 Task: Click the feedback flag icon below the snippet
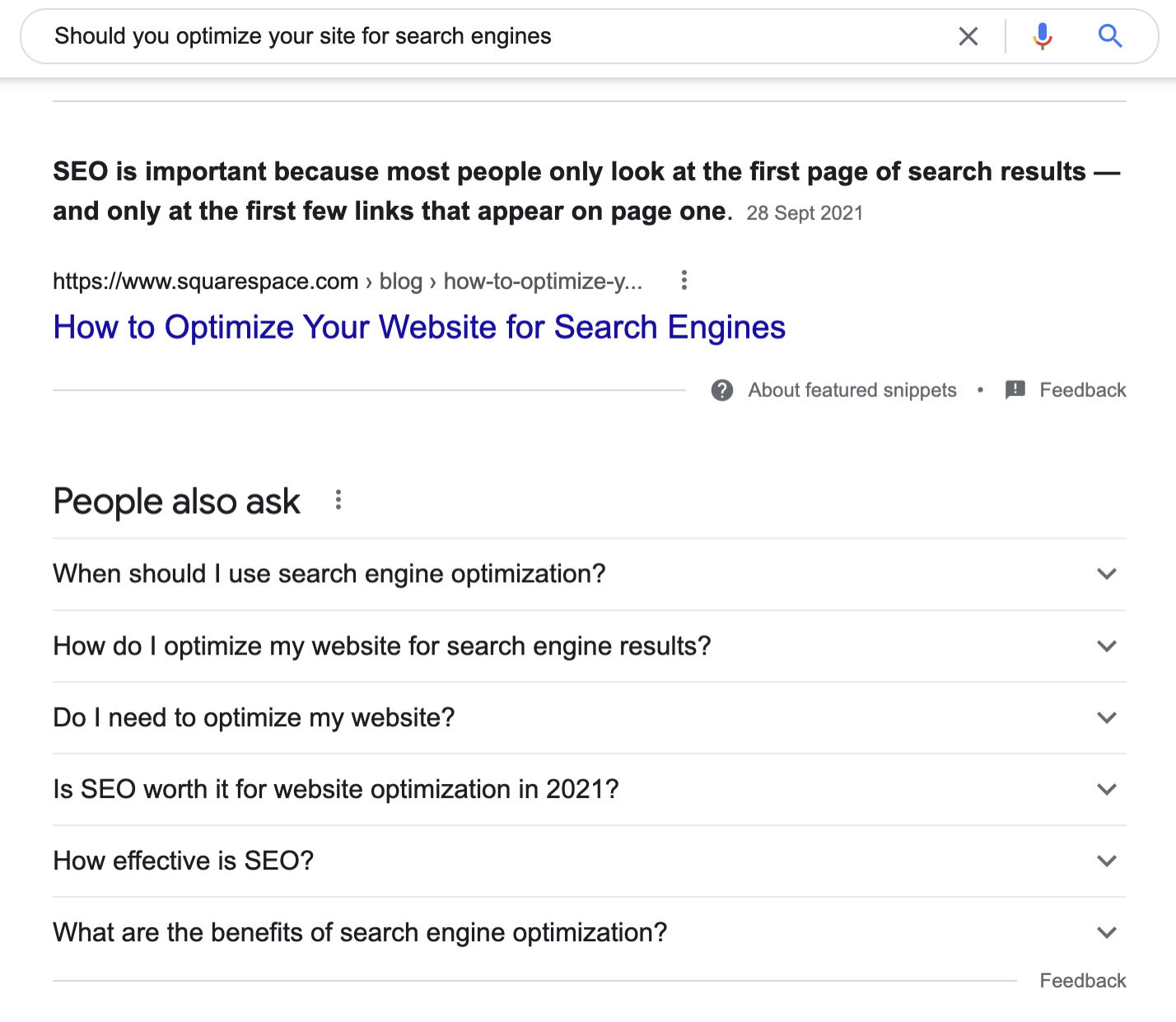click(1015, 390)
